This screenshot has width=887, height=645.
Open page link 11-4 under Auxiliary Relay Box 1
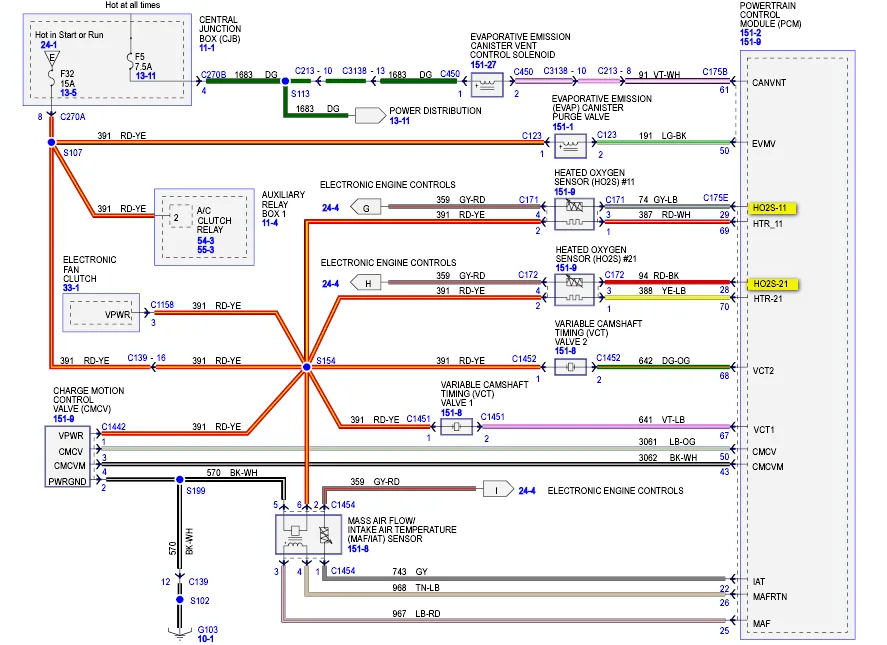(x=270, y=223)
